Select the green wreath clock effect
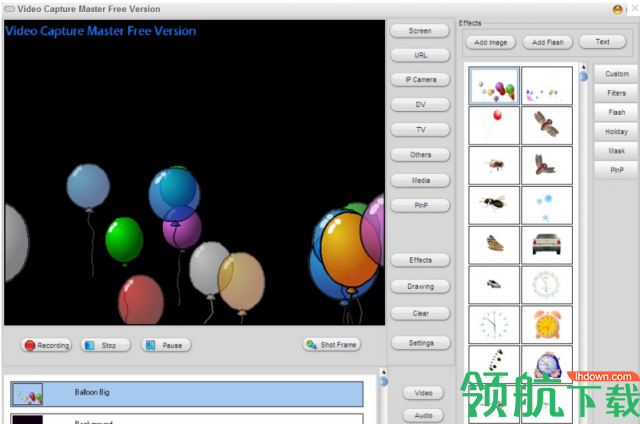 click(x=547, y=285)
